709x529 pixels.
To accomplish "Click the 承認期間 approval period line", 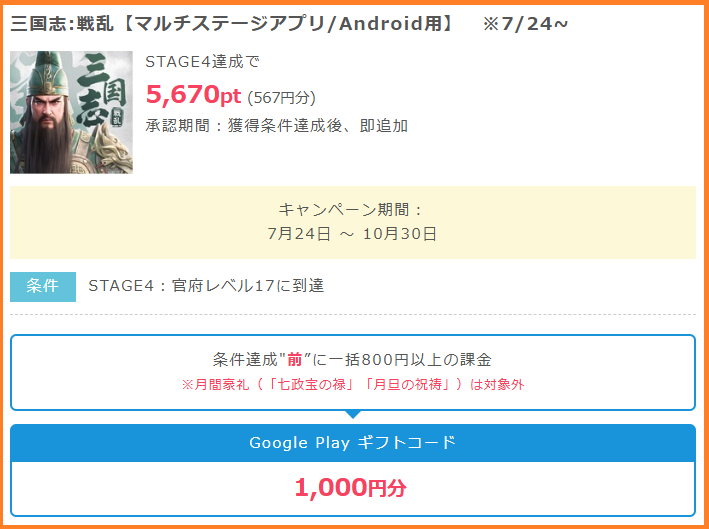I will click(x=276, y=126).
